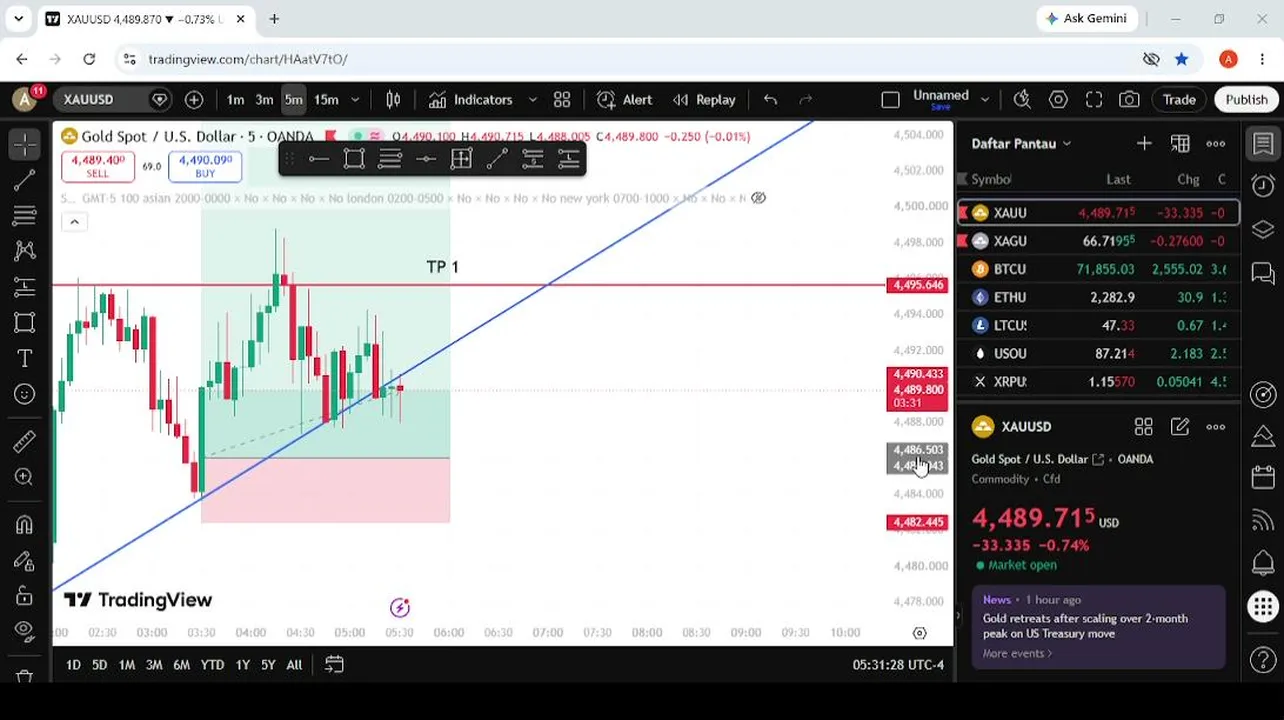Take a chart snapshot with camera icon

pos(1129,99)
